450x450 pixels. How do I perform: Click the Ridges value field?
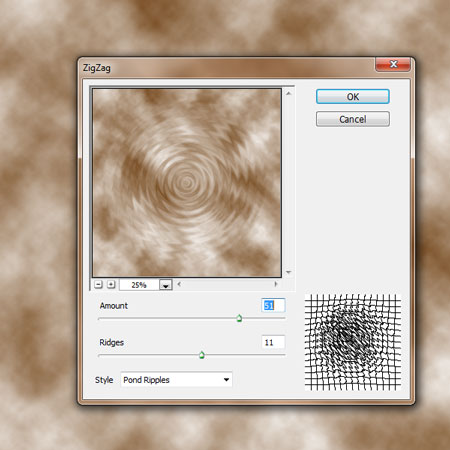tap(273, 342)
